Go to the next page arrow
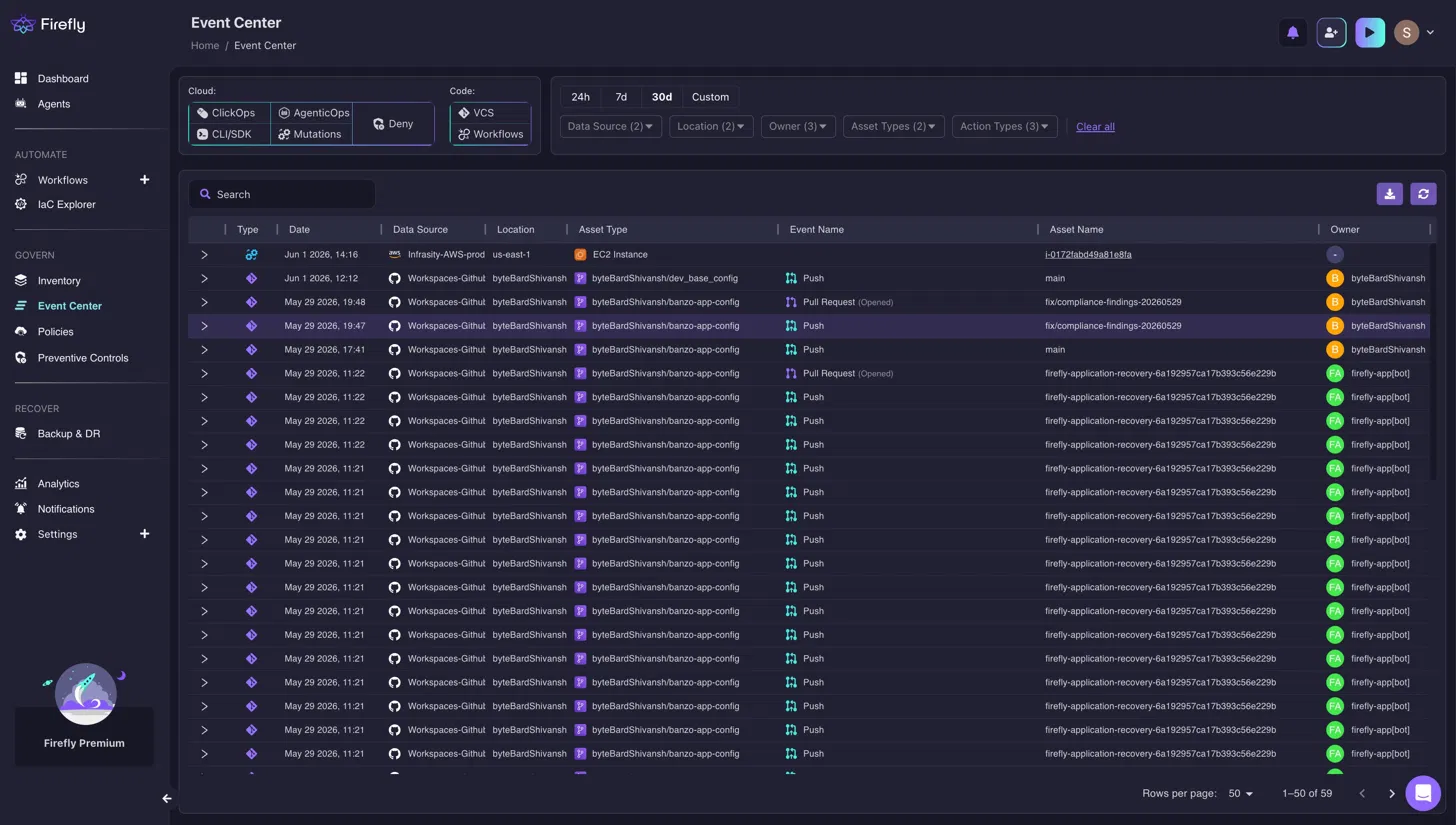 [x=1391, y=793]
